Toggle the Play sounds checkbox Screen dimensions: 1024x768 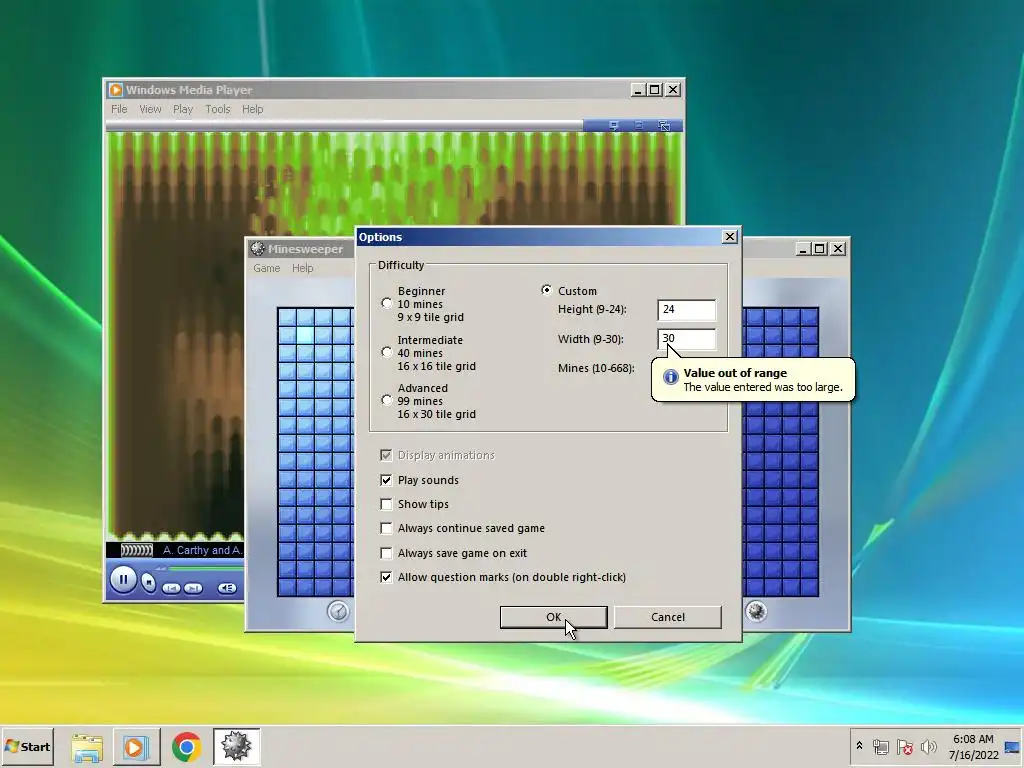[386, 480]
